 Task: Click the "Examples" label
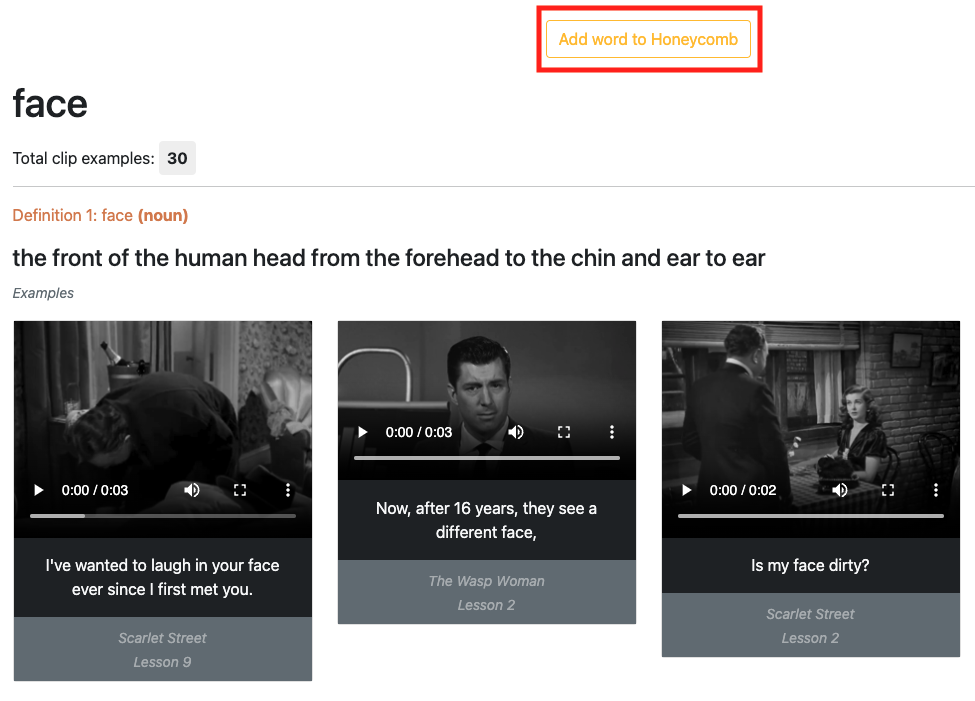pos(43,293)
